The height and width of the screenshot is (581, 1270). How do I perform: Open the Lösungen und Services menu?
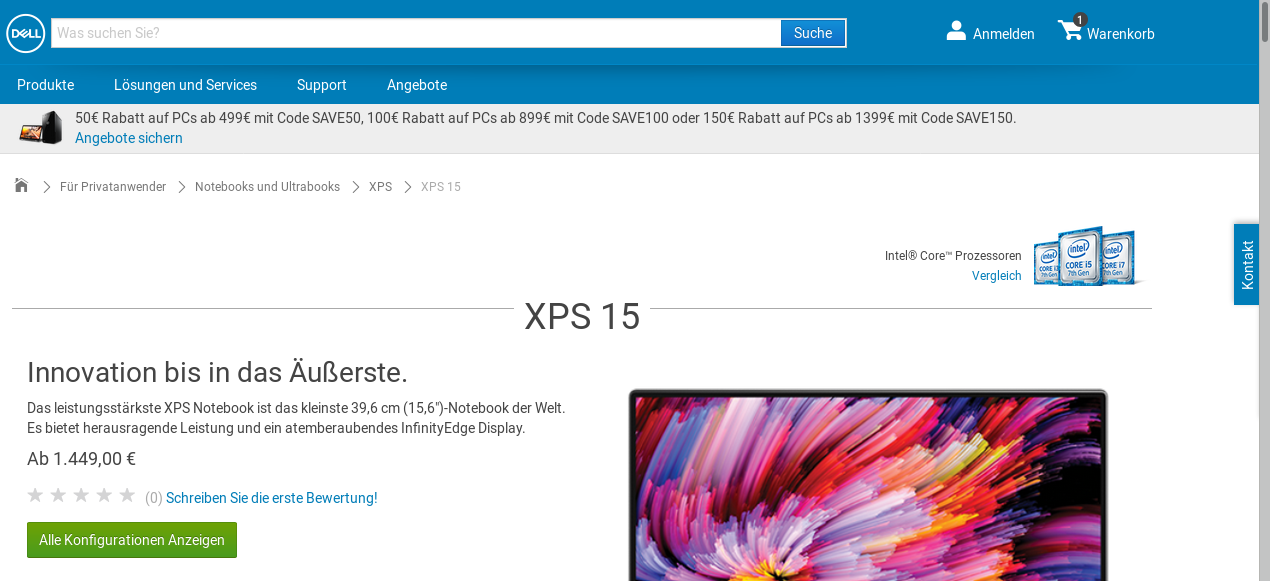tap(185, 85)
